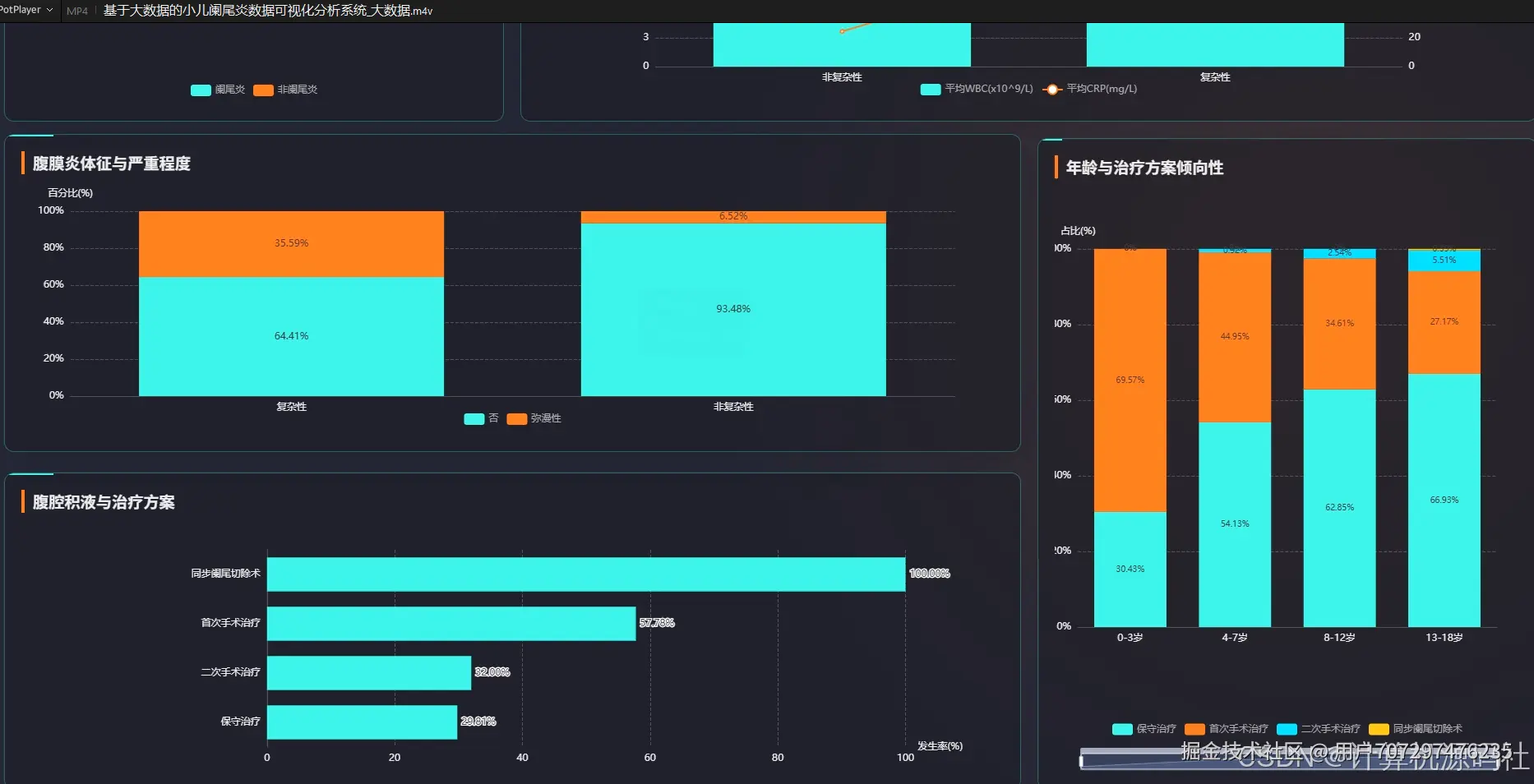Click the 30.43% cyan segment of 0-3岁
Image resolution: width=1534 pixels, height=784 pixels.
1130,570
